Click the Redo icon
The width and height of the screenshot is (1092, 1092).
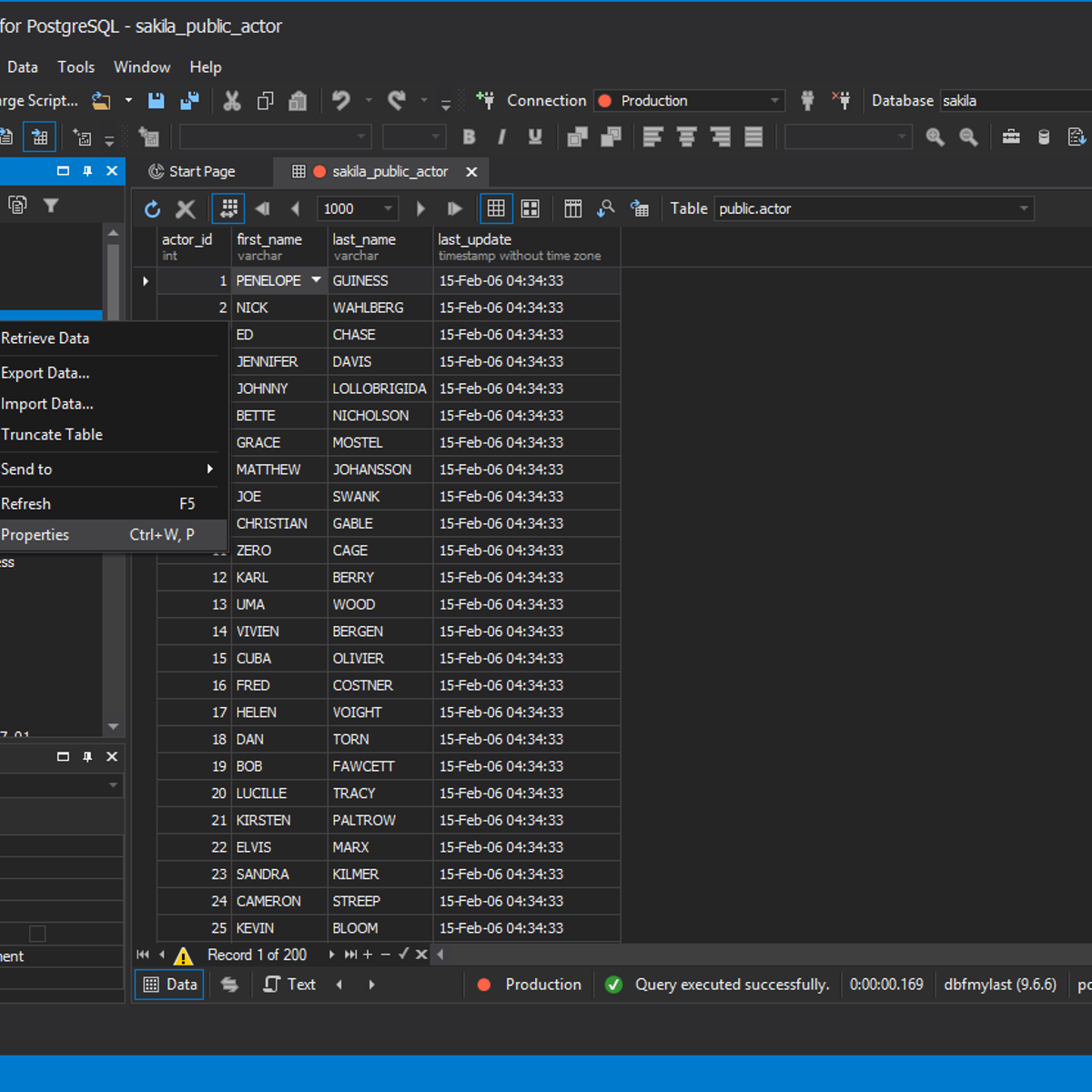click(x=396, y=100)
